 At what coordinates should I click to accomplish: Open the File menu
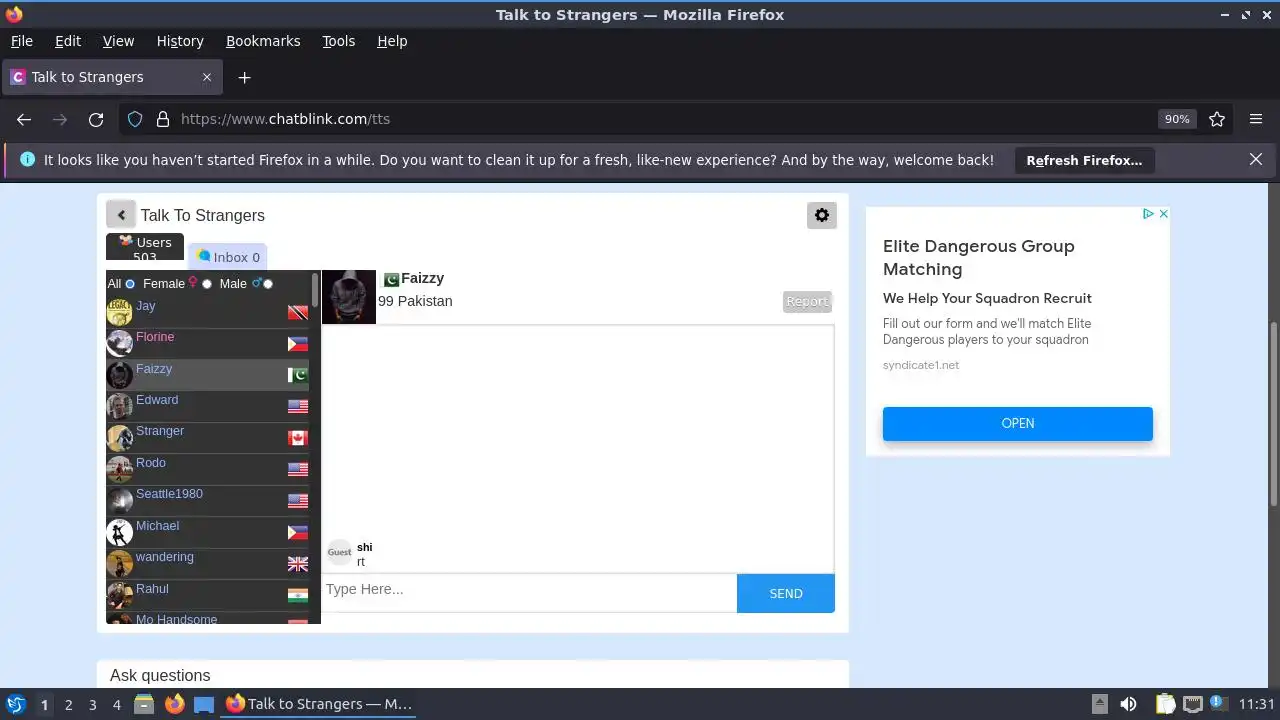tap(22, 41)
